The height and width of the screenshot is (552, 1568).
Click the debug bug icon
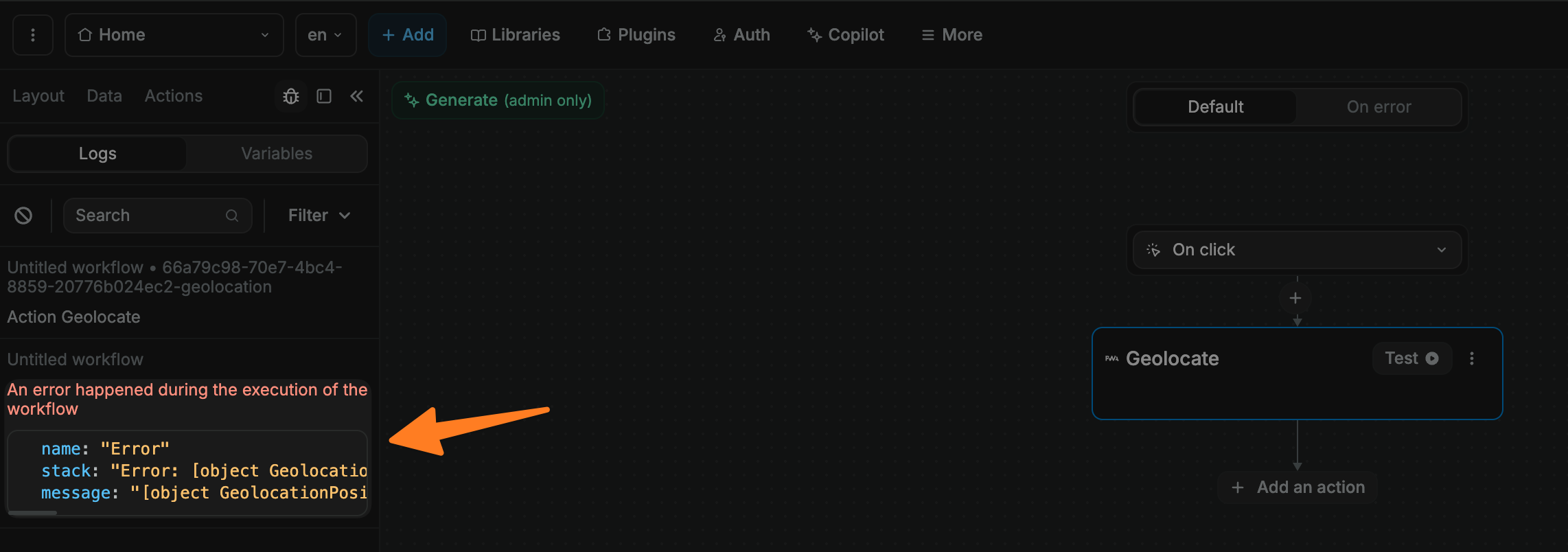pos(291,96)
